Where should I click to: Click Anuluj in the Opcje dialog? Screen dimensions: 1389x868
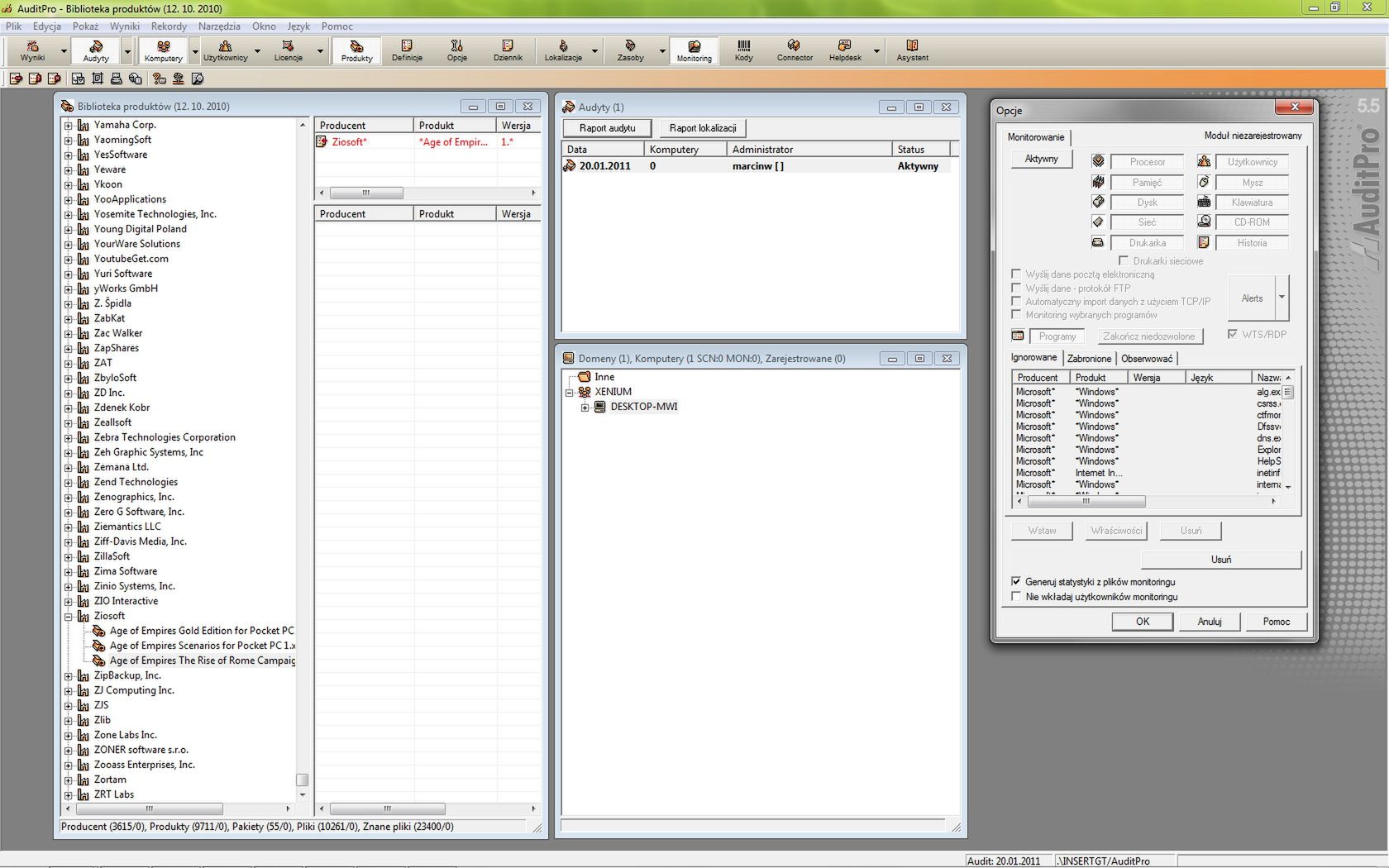click(x=1210, y=622)
